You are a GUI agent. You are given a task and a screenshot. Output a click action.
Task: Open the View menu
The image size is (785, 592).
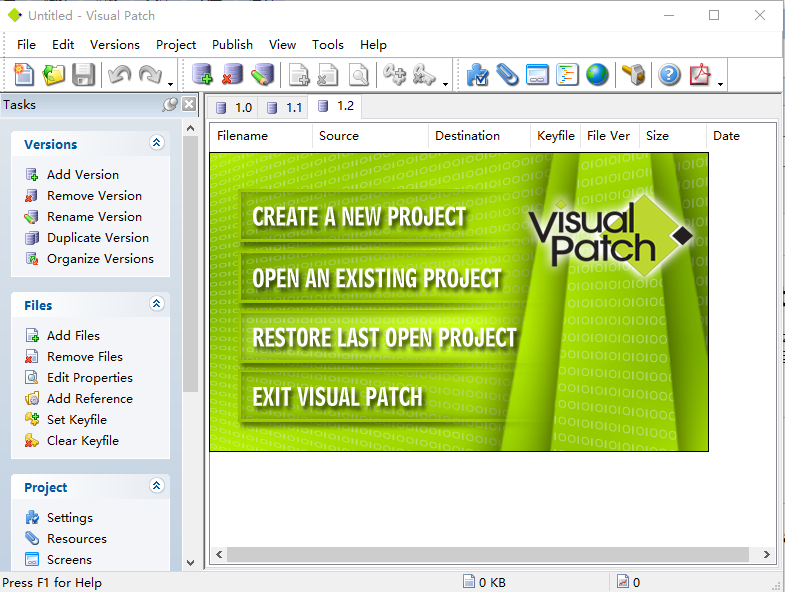pyautogui.click(x=282, y=45)
